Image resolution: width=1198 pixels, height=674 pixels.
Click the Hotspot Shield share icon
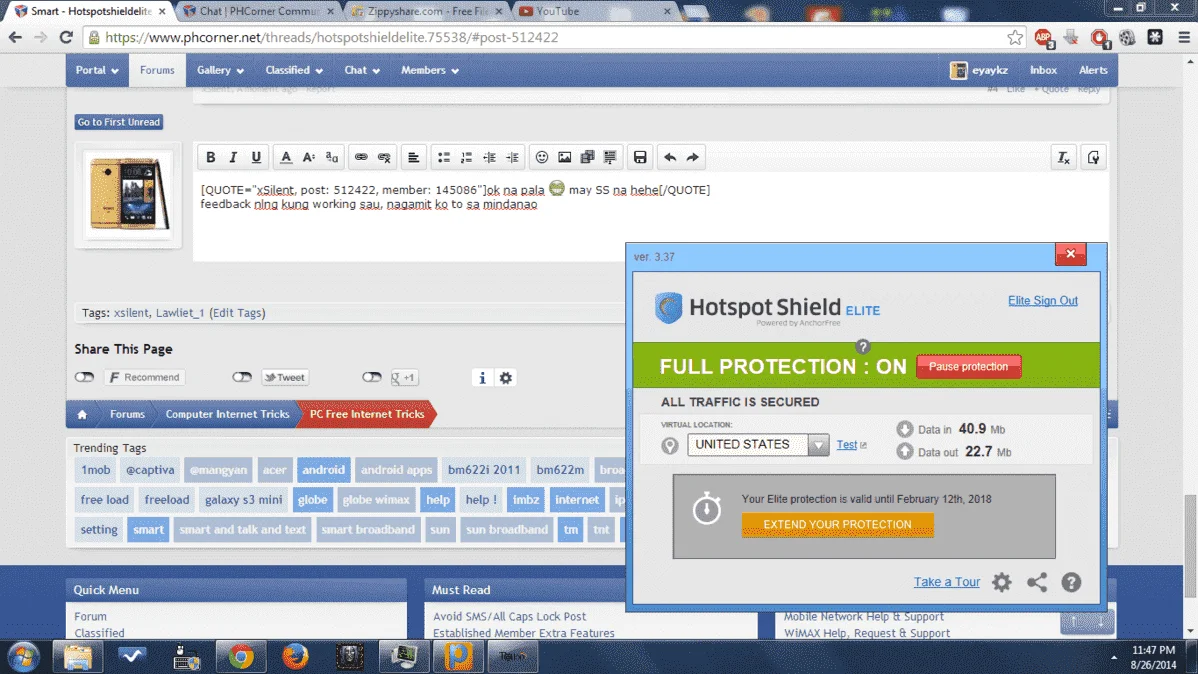[1037, 582]
